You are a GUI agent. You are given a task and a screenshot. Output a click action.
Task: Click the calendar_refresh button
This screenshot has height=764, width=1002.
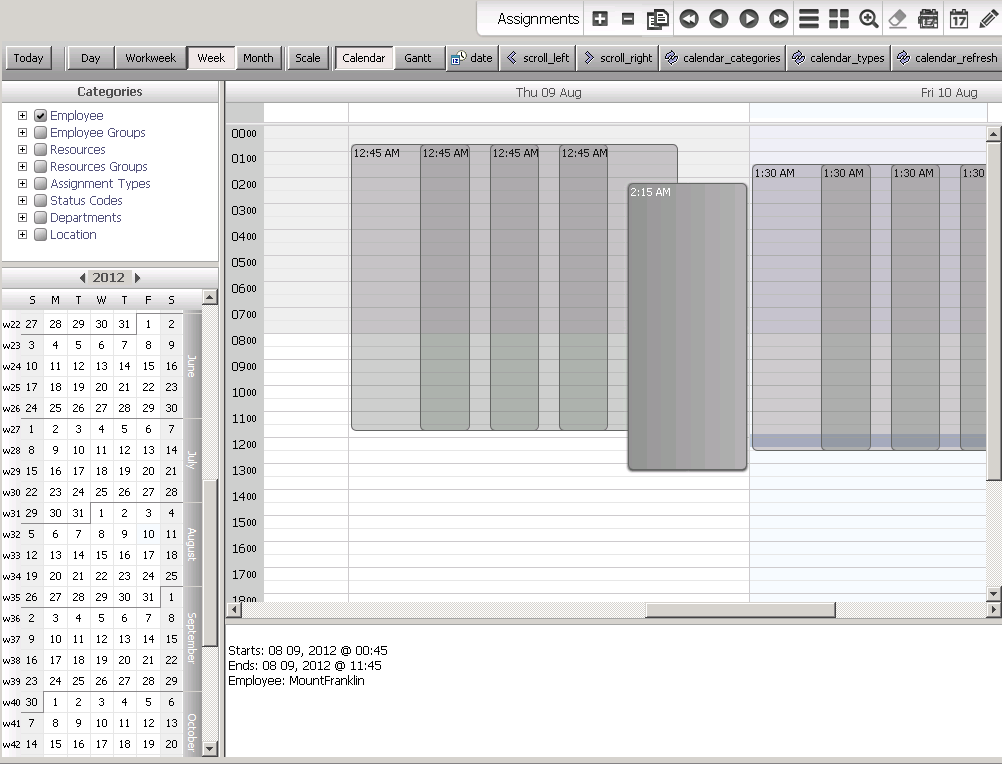click(946, 58)
